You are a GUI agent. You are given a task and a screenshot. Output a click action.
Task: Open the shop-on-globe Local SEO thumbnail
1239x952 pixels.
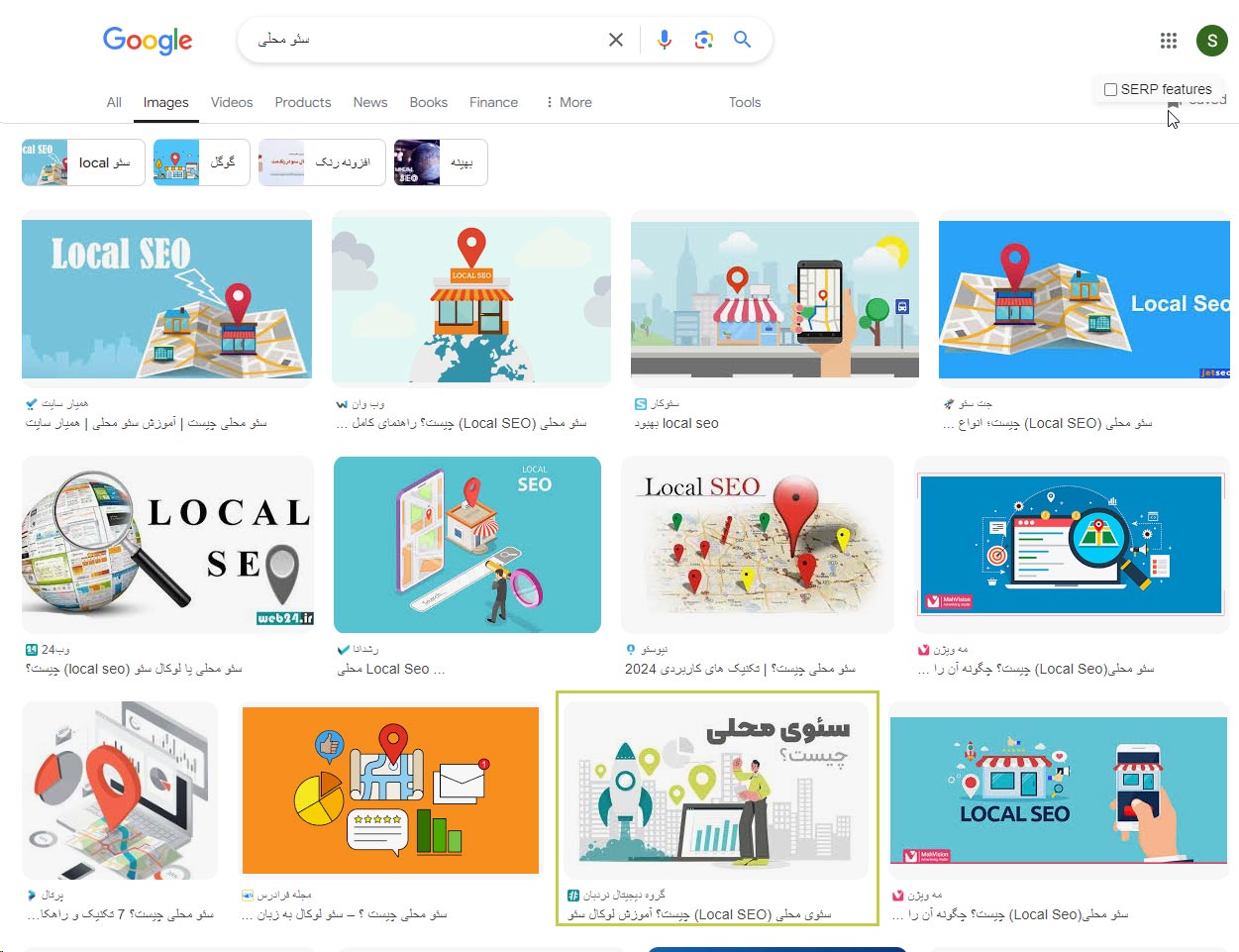(x=471, y=297)
